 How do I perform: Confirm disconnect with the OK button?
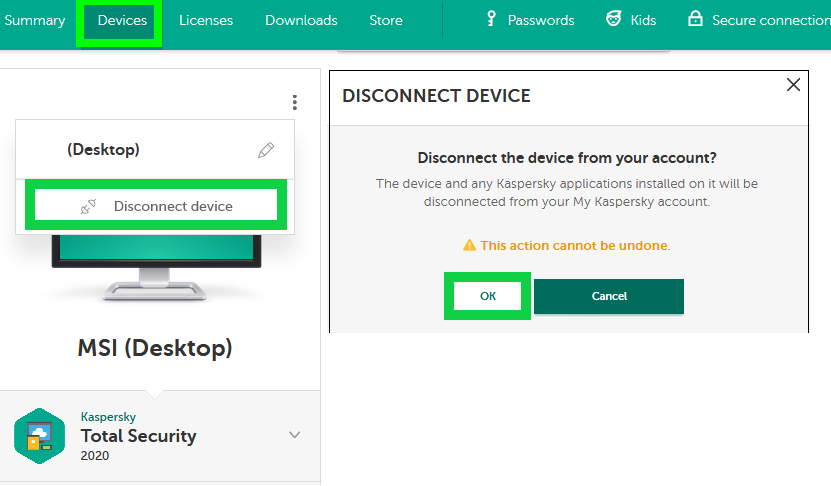coord(487,296)
